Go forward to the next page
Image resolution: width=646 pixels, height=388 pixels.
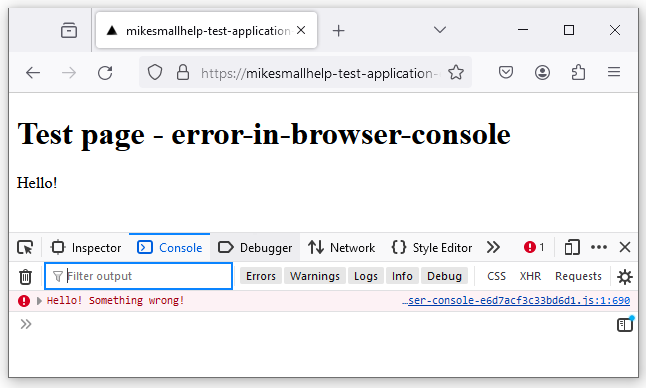(x=69, y=73)
